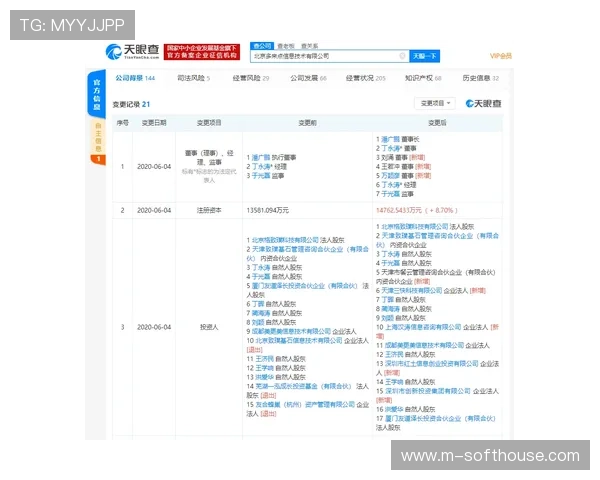
Task: Click the 变更前 column header
Action: pos(307,123)
